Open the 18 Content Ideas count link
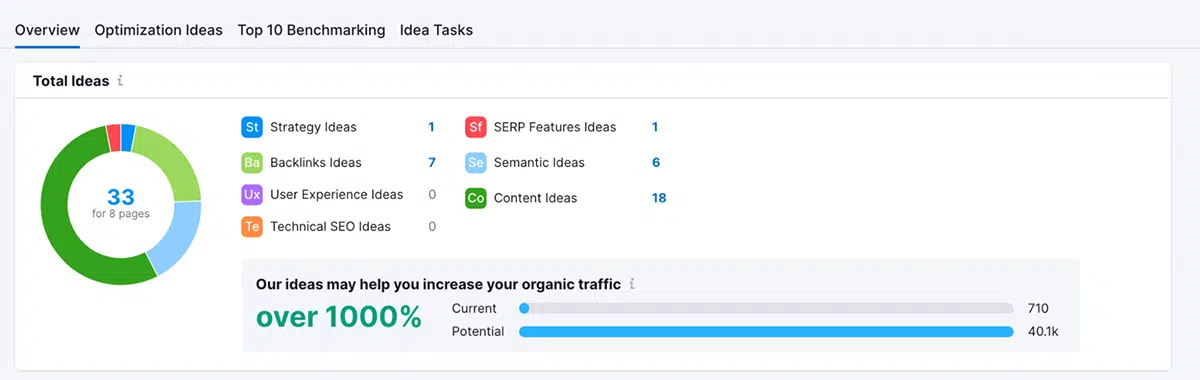Viewport: 1200px width, 380px height. pos(659,198)
